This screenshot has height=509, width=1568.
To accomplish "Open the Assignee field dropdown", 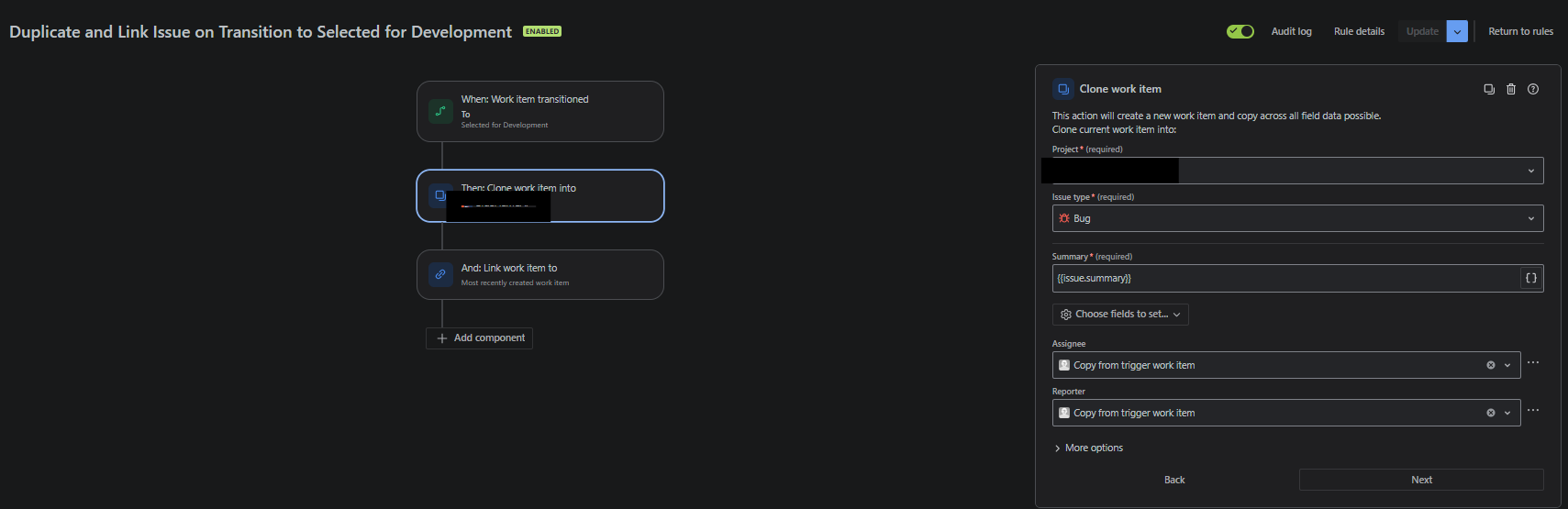I will pos(1286,365).
